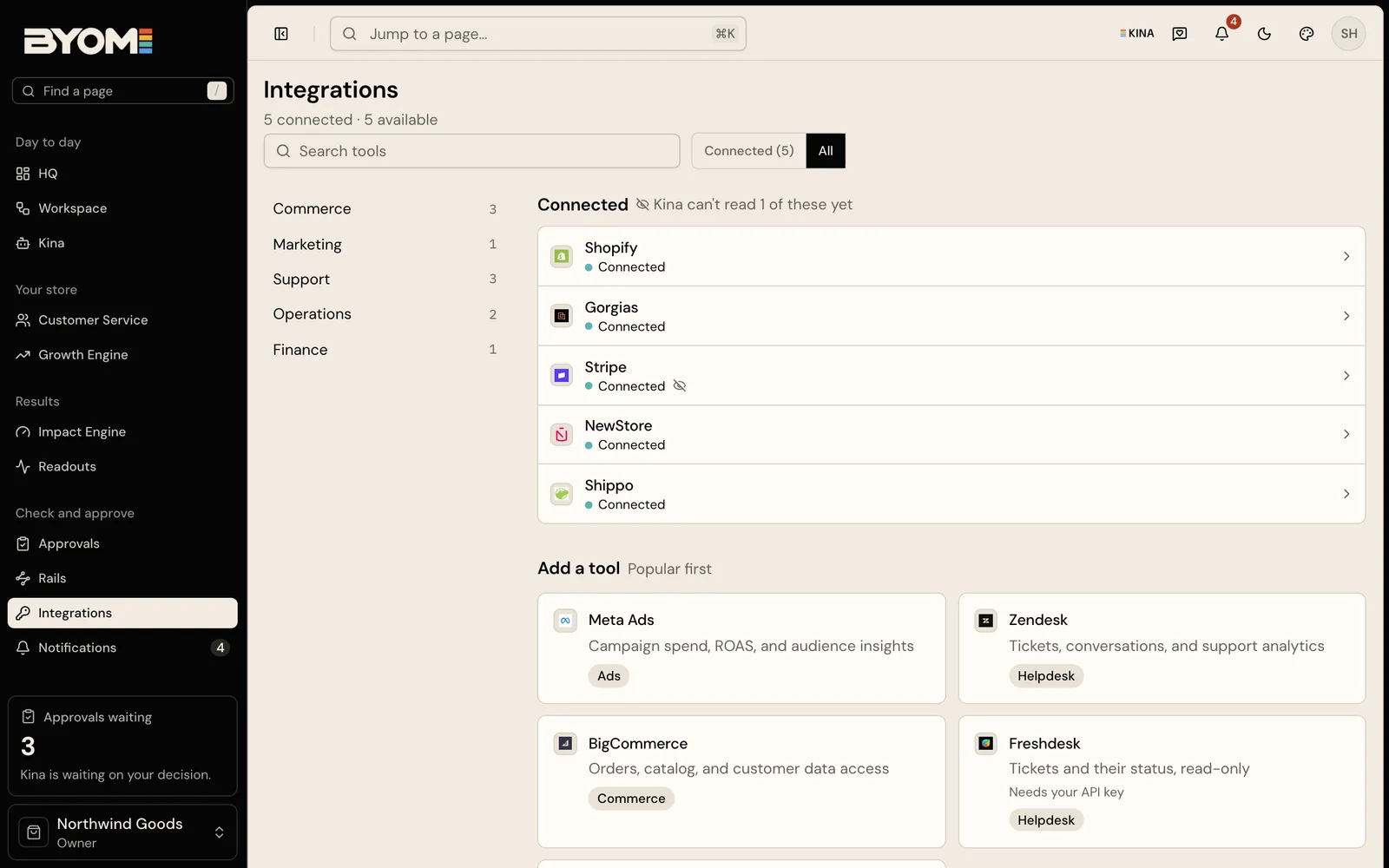The width and height of the screenshot is (1389, 868).
Task: Expand the NewStore row chevron
Action: click(x=1346, y=434)
